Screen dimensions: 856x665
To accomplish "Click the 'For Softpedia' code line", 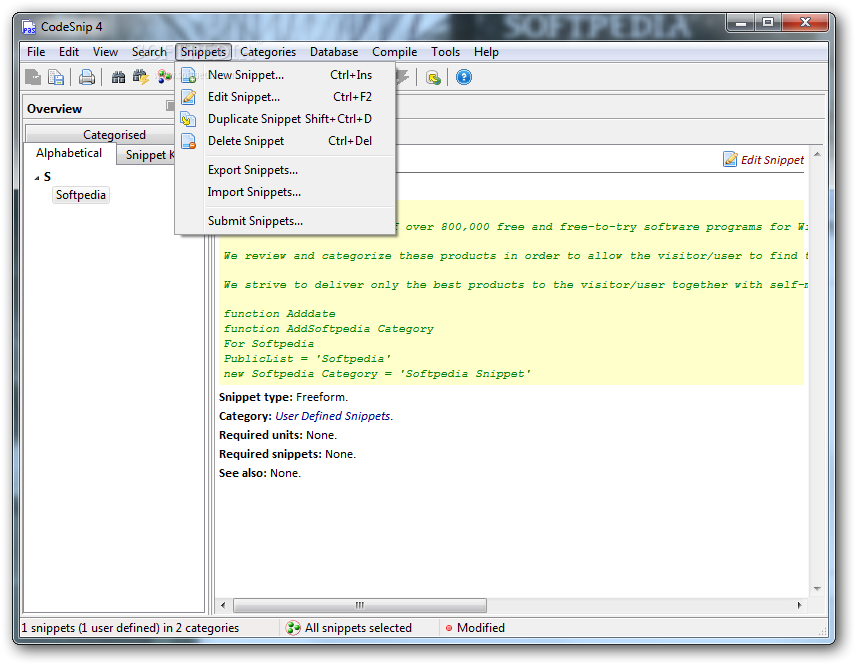I will tap(269, 344).
